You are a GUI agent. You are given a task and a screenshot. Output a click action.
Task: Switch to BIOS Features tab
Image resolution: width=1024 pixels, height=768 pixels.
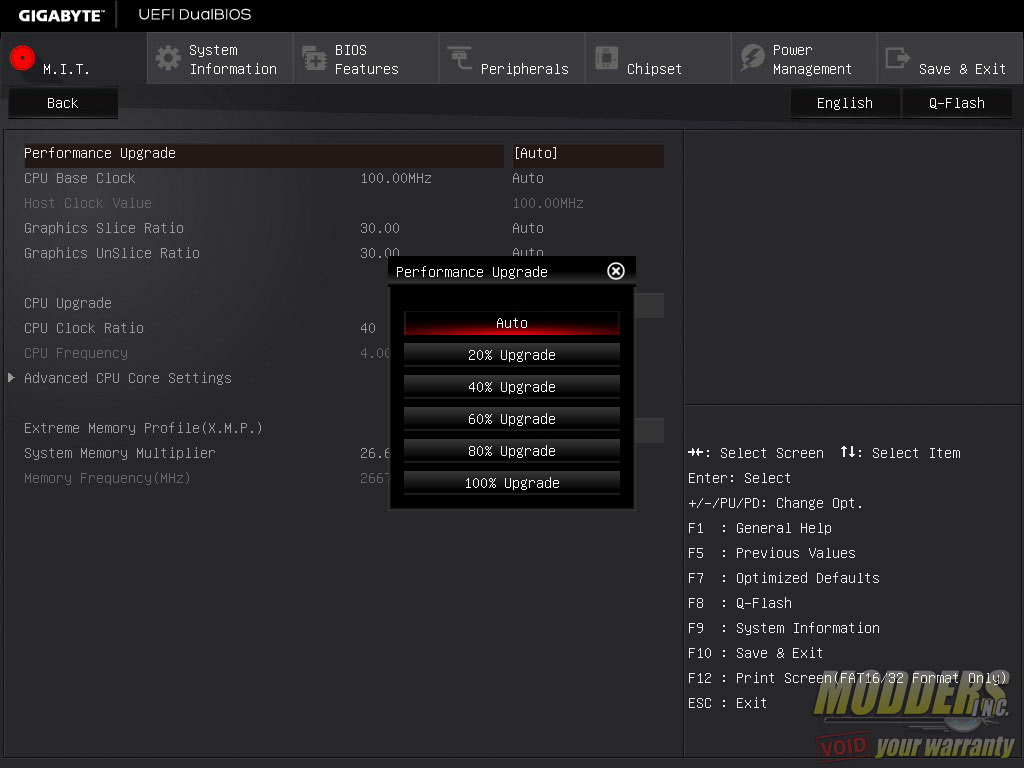tap(366, 59)
